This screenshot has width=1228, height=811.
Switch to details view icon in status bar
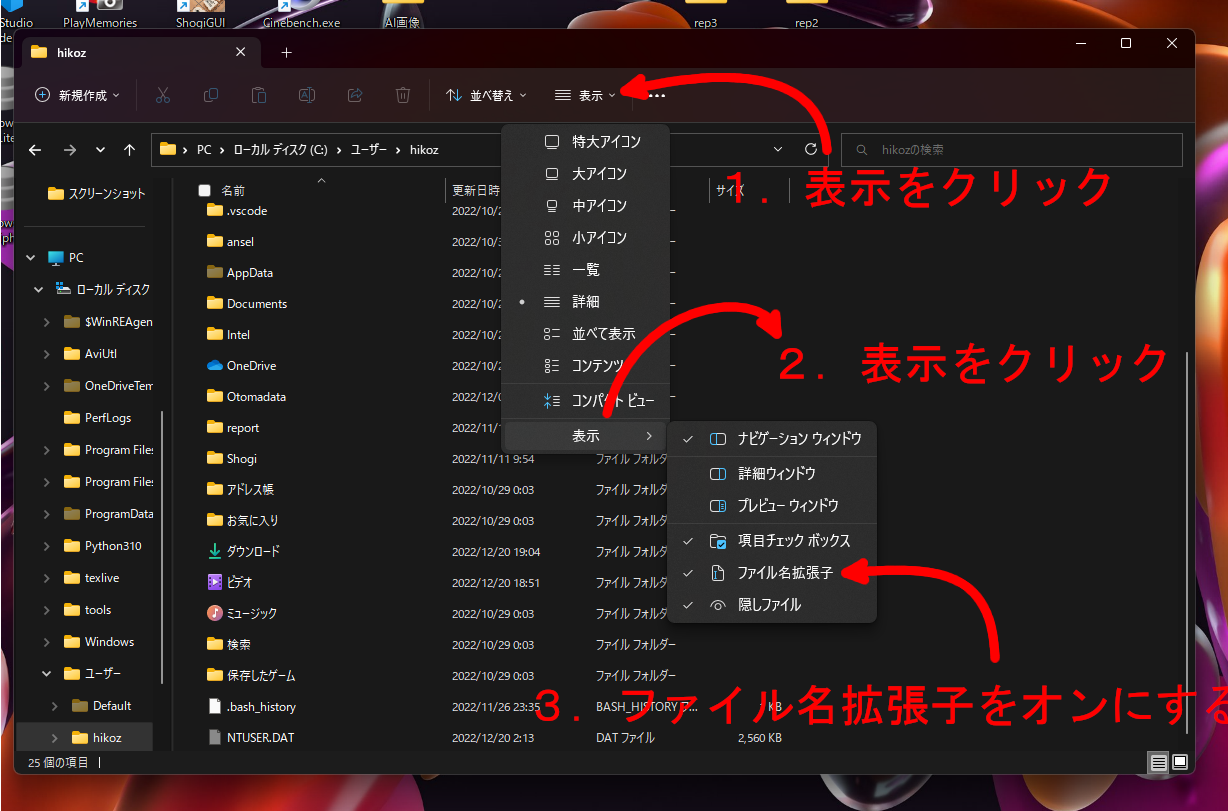pos(1158,763)
